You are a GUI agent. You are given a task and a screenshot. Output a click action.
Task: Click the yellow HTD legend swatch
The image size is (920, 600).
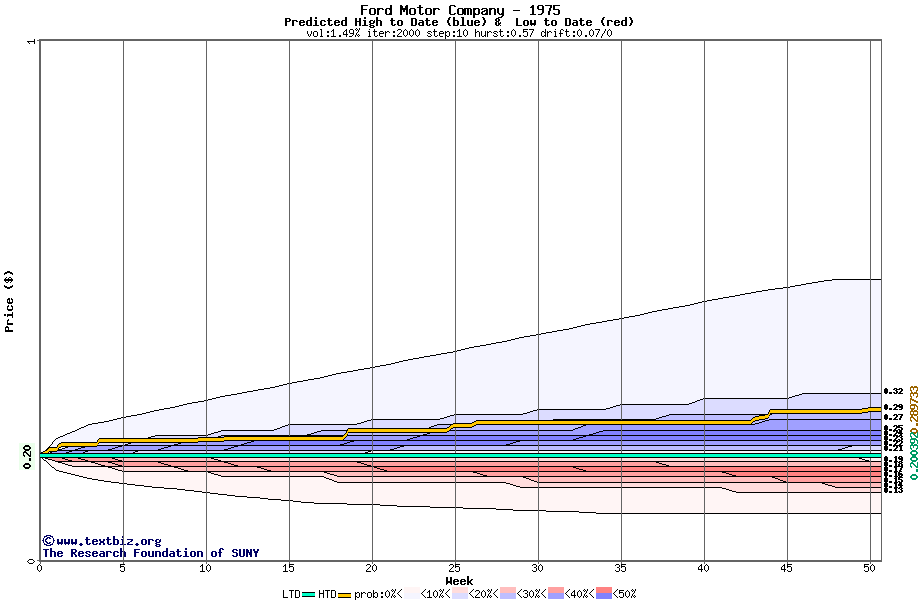pyautogui.click(x=344, y=595)
